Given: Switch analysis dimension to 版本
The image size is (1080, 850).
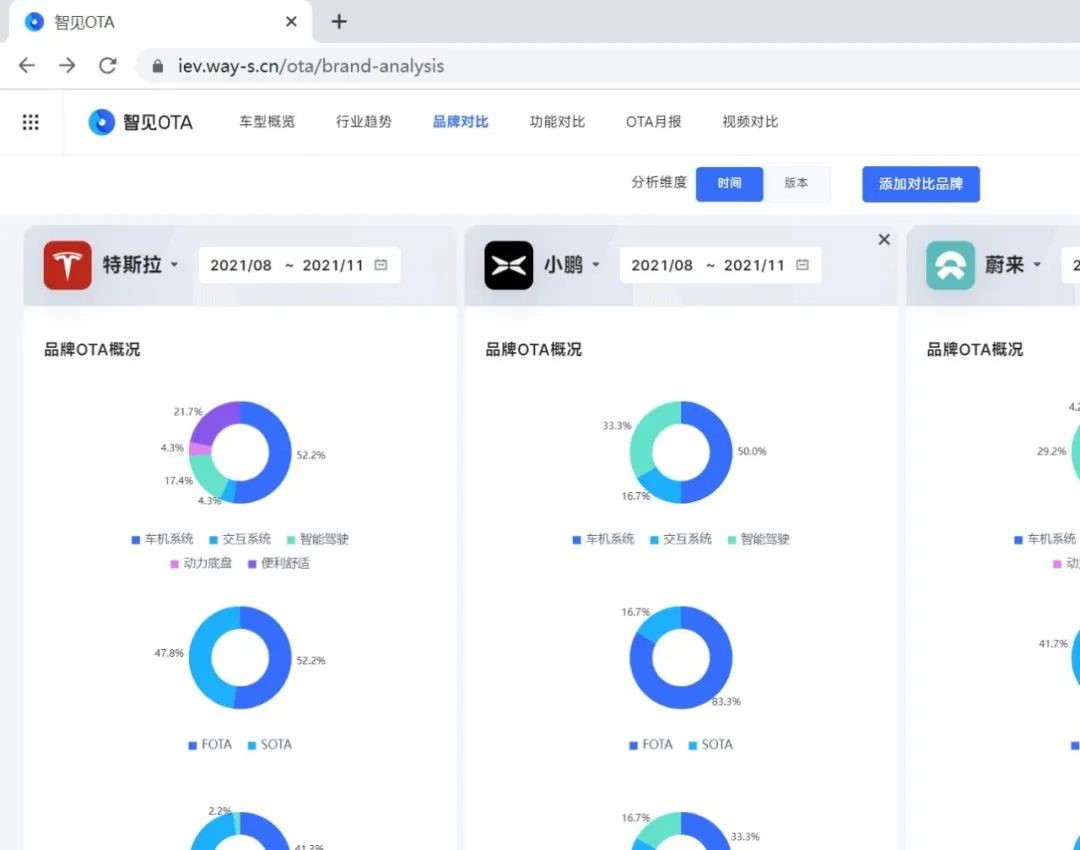Looking at the screenshot, I should (796, 184).
